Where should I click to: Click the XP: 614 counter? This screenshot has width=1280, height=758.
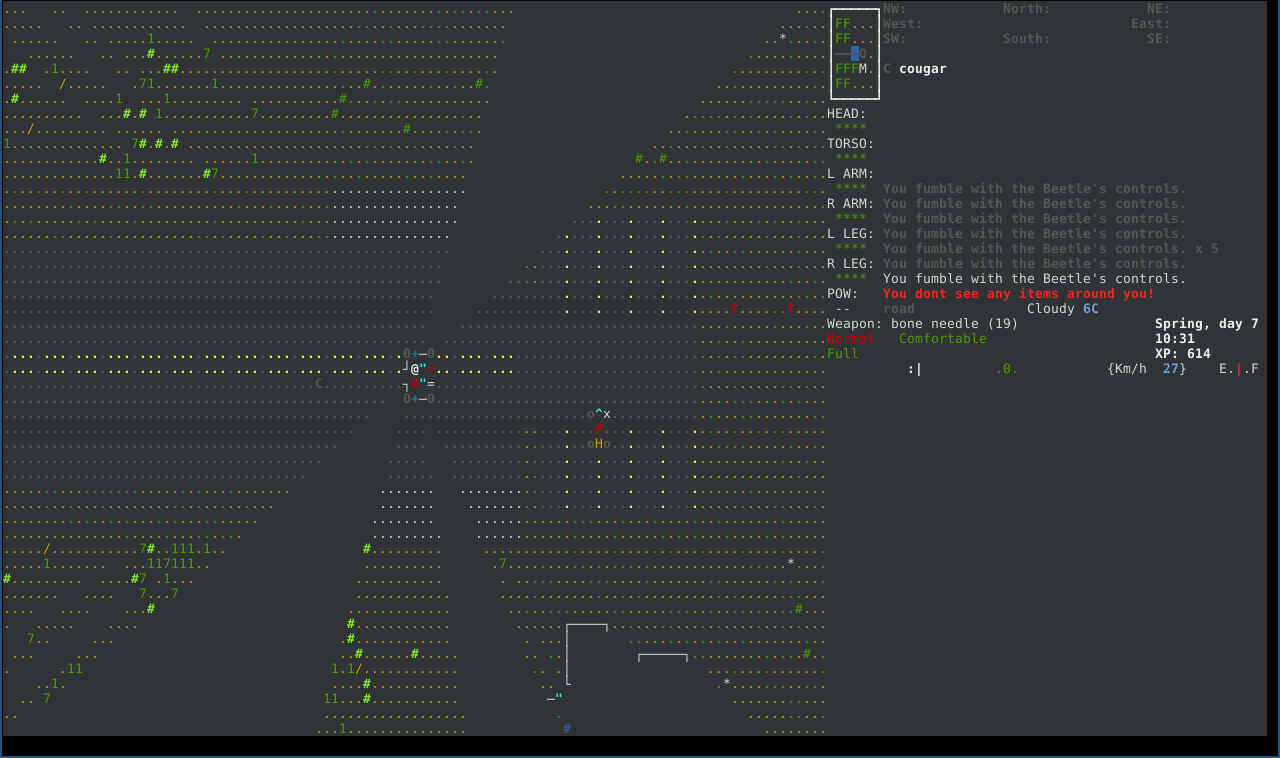point(1183,354)
